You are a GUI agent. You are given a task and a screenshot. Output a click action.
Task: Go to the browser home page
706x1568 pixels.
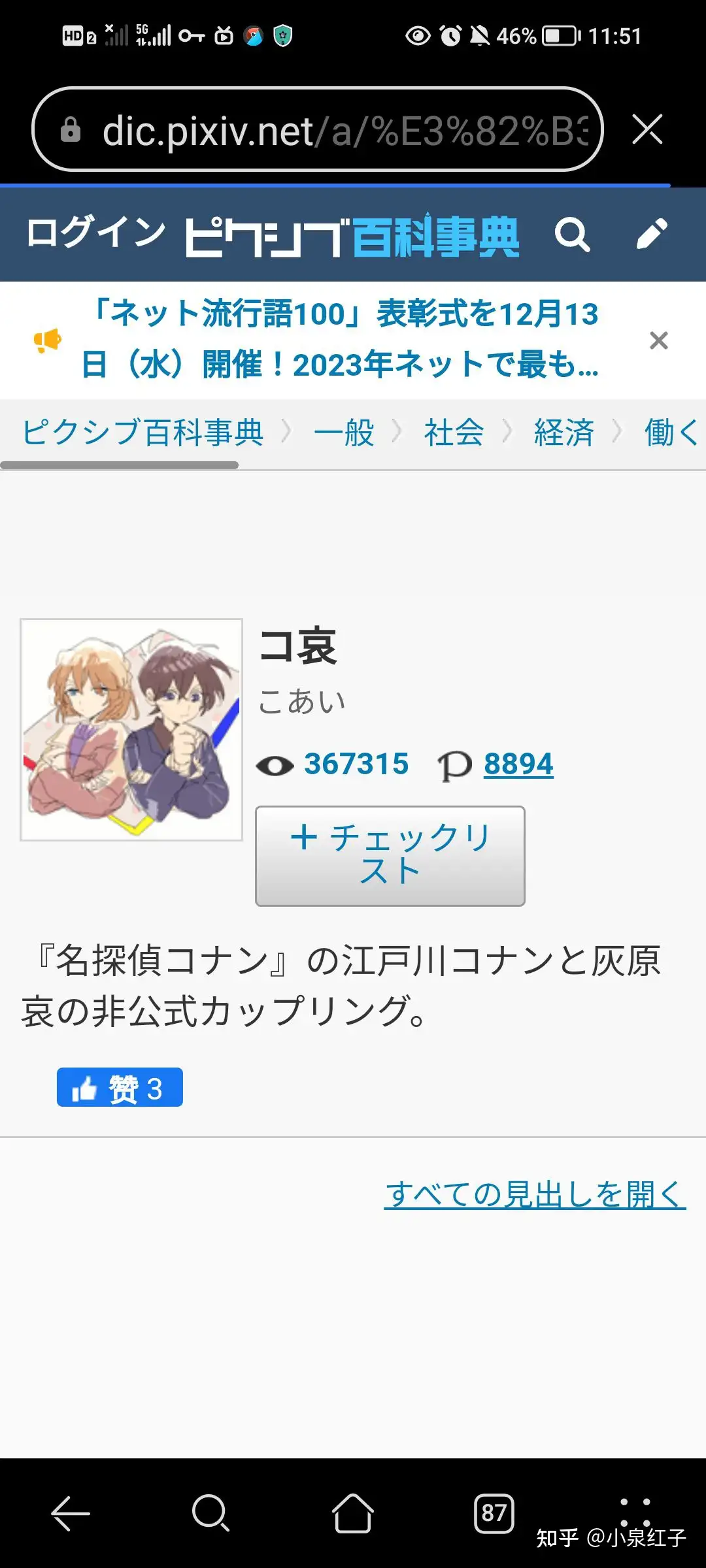point(353,1513)
